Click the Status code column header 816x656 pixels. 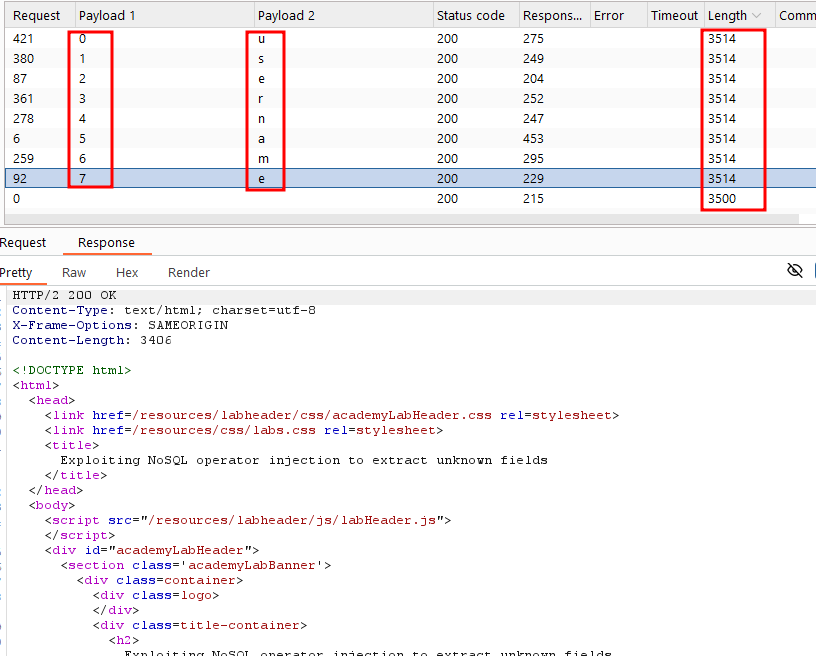476,16
